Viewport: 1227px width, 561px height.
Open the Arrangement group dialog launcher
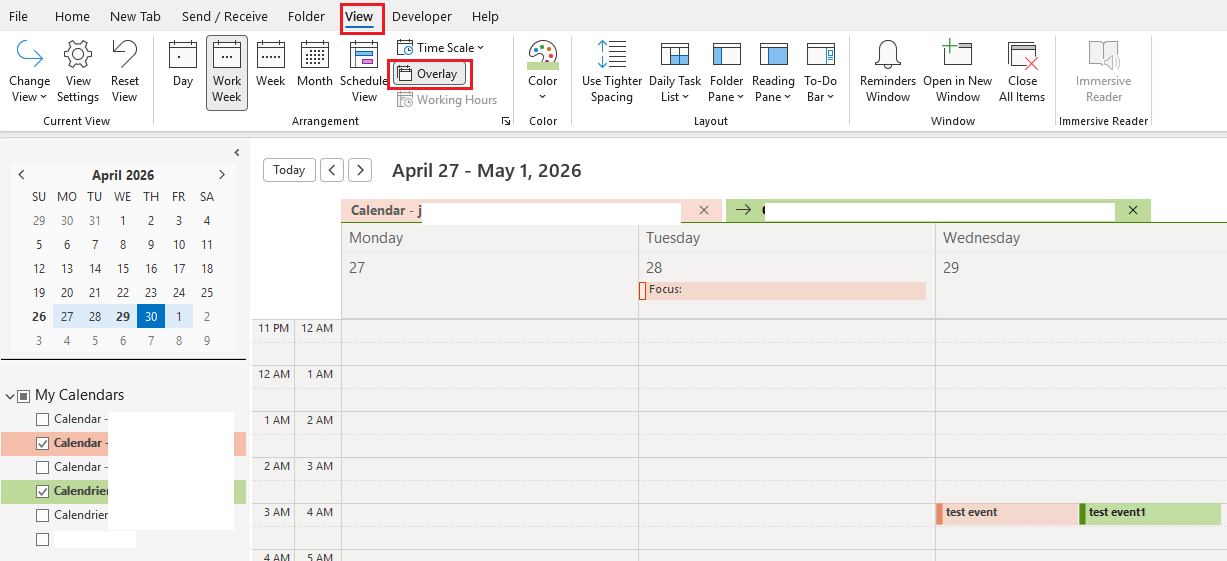pos(506,121)
